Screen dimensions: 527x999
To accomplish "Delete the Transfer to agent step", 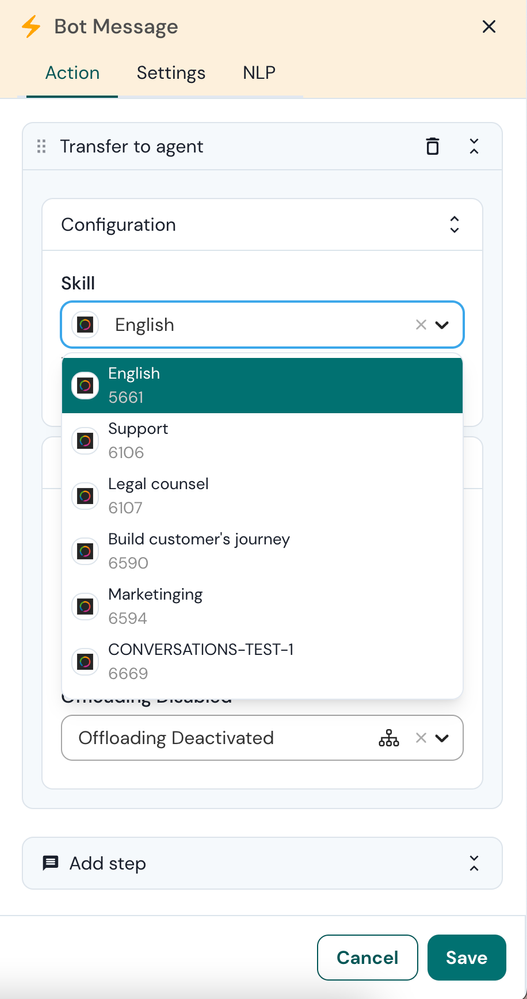I will click(433, 146).
